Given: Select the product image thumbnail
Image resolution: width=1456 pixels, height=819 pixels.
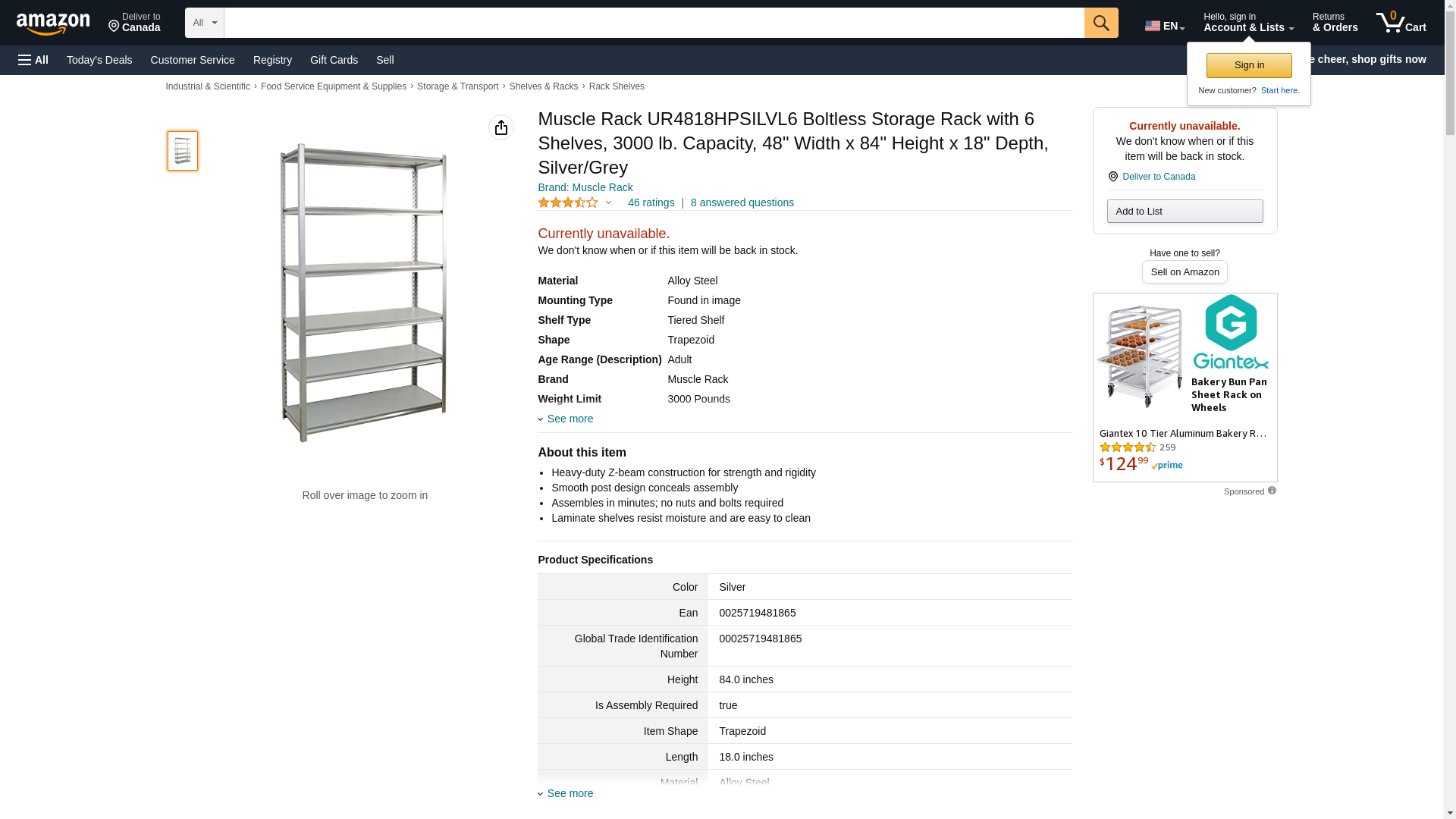Looking at the screenshot, I should [183, 150].
